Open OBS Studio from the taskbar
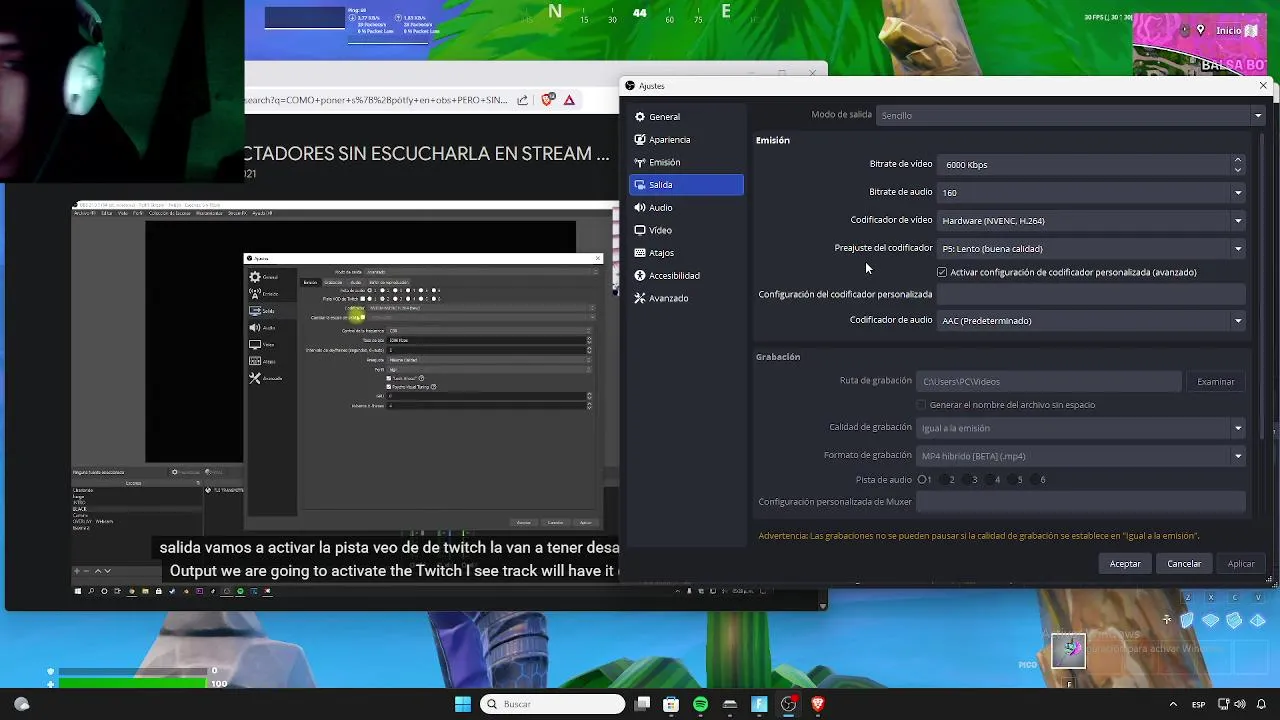This screenshot has height=720, width=1280. click(788, 704)
